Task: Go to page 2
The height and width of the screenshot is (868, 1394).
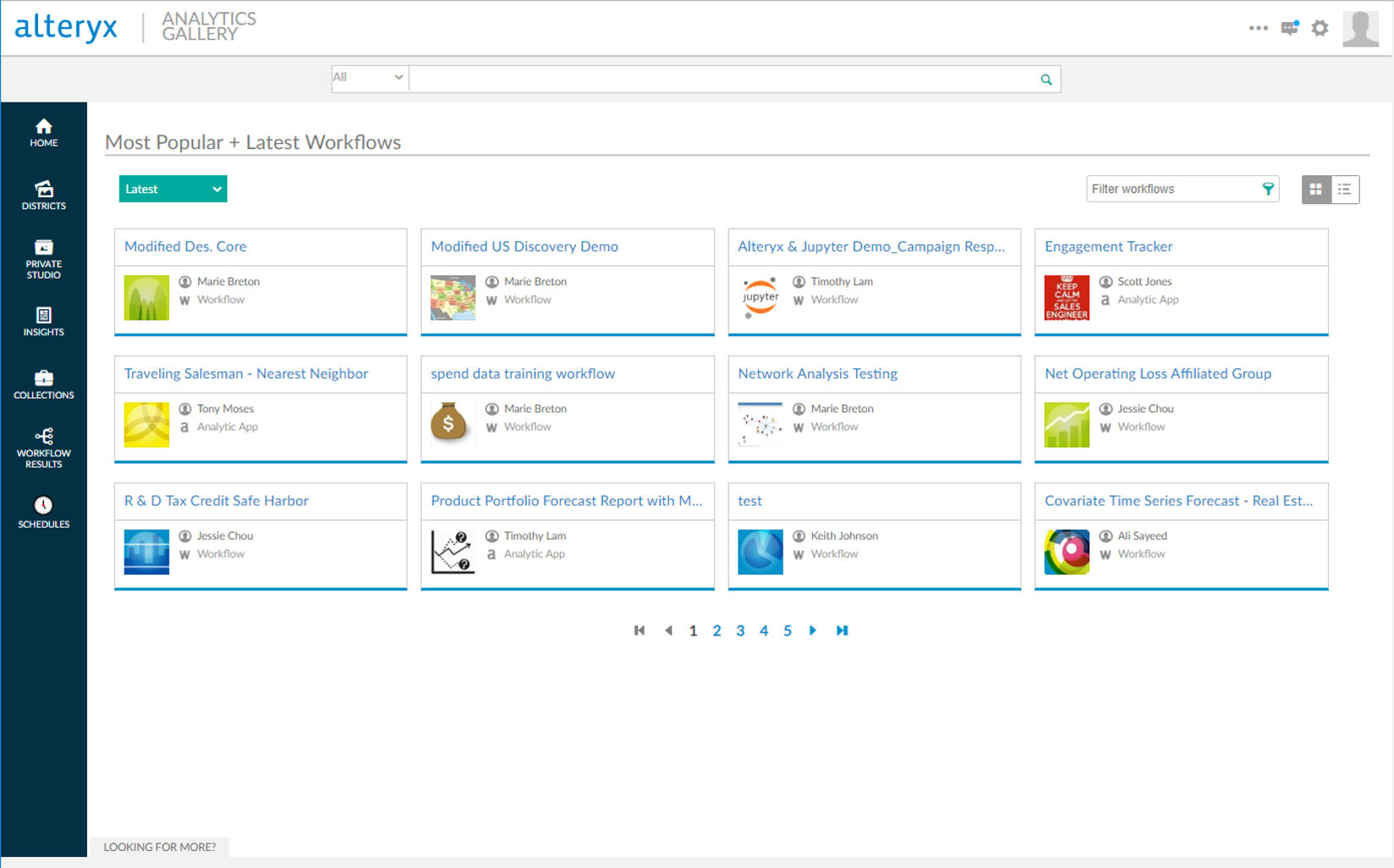Action: pyautogui.click(x=716, y=631)
